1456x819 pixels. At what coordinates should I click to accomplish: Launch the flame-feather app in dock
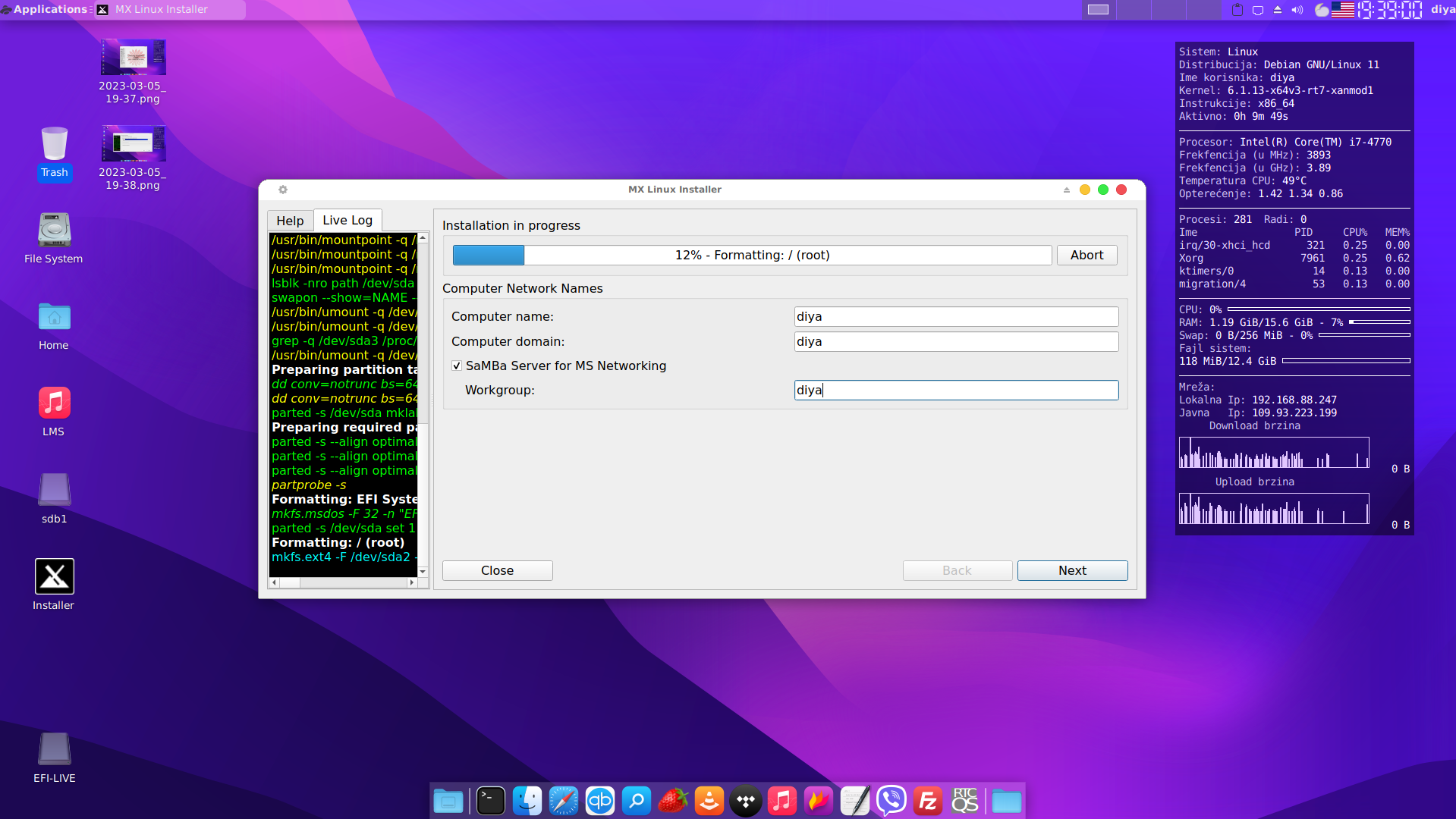pos(819,801)
